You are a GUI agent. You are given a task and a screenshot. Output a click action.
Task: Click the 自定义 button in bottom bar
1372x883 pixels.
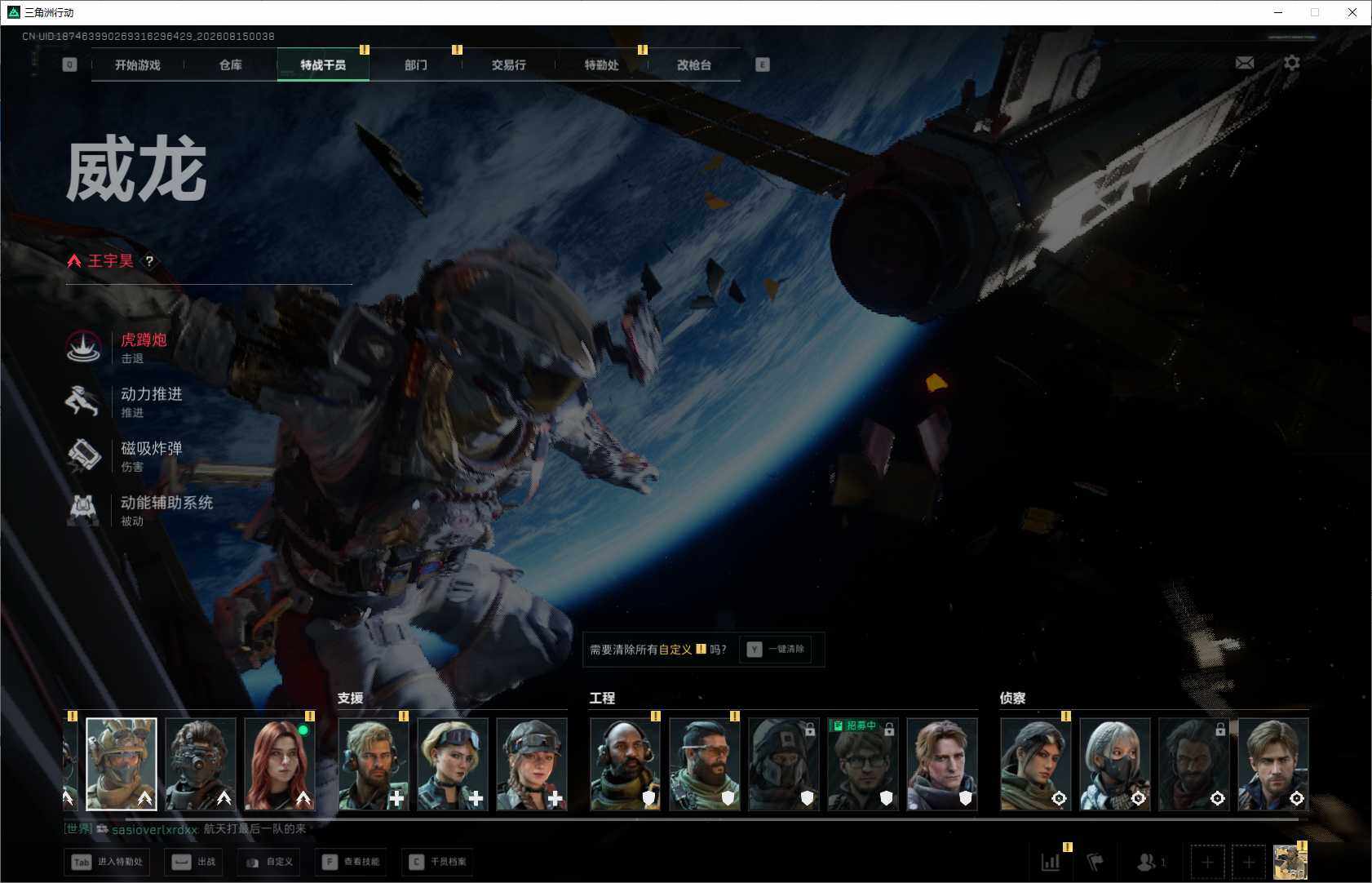(x=270, y=862)
